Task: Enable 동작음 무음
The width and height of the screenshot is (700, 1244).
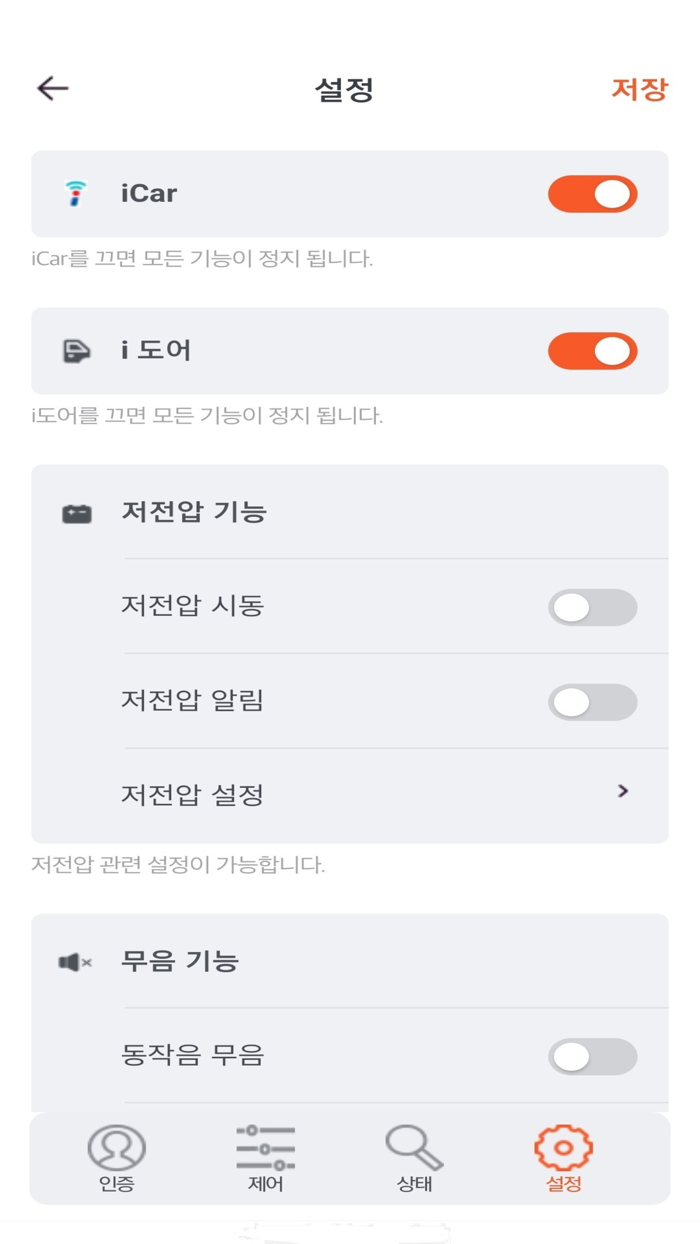Action: coord(591,1056)
